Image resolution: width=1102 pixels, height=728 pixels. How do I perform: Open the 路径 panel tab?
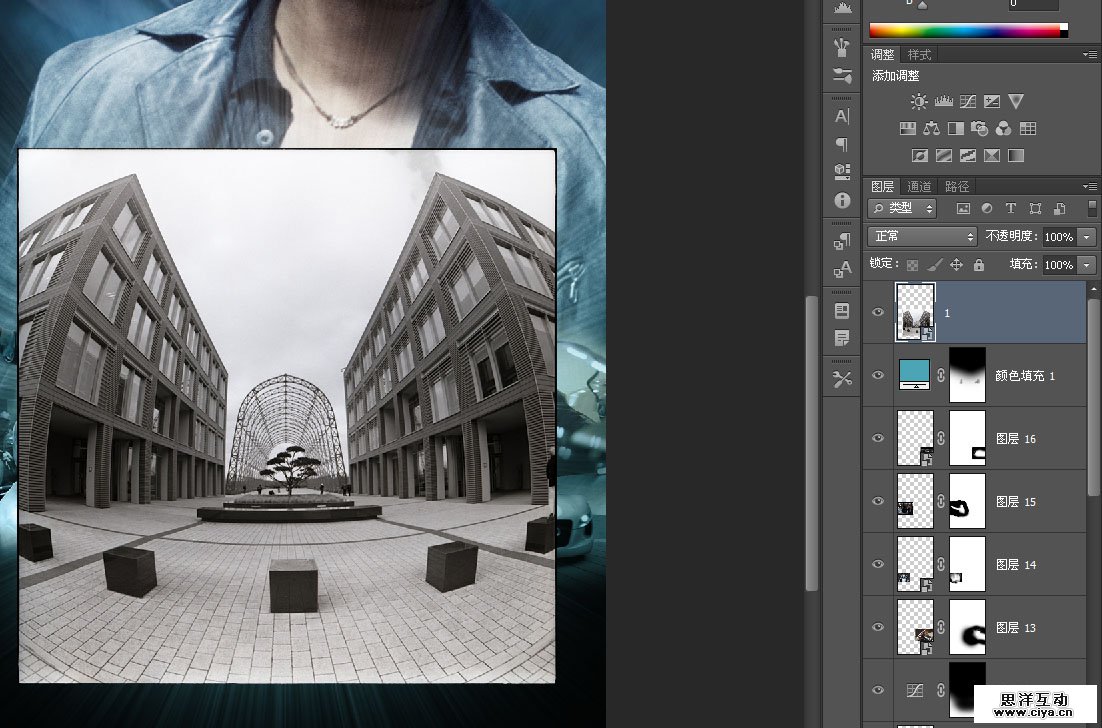point(957,186)
